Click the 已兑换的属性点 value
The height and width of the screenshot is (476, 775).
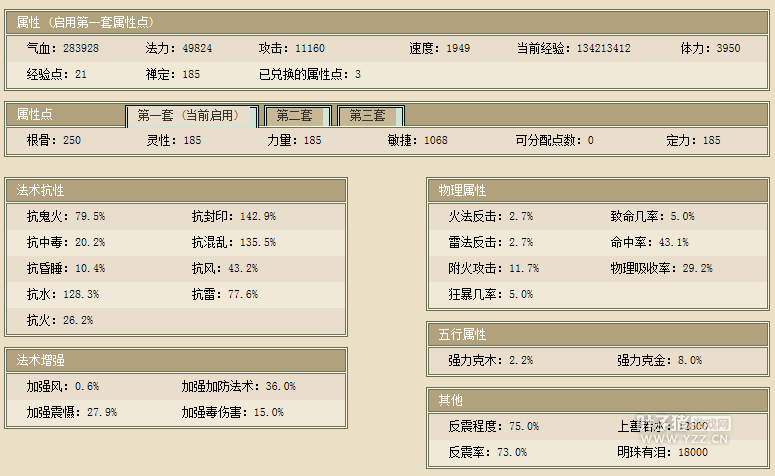(357, 74)
